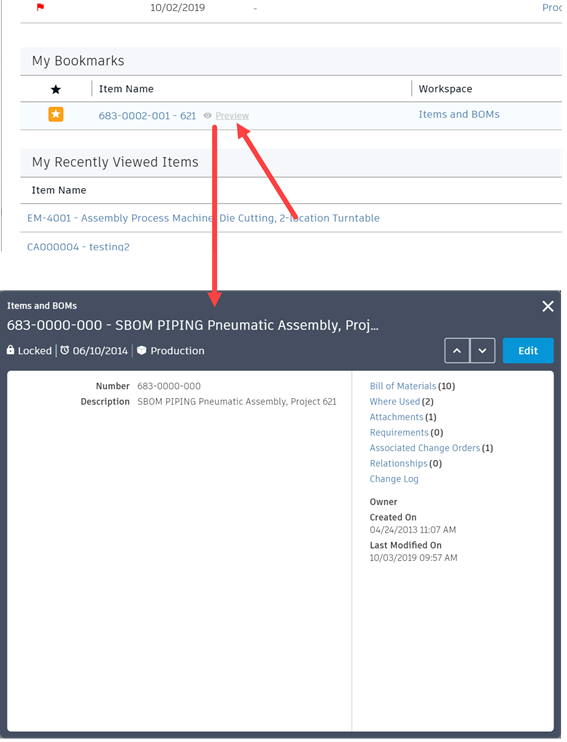Click the clock icon before 06/10/2014
This screenshot has width=567, height=742.
click(x=65, y=350)
